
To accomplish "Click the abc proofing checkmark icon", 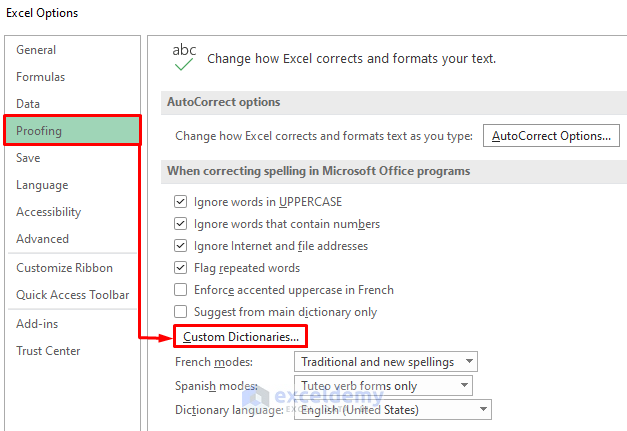I will [x=184, y=57].
